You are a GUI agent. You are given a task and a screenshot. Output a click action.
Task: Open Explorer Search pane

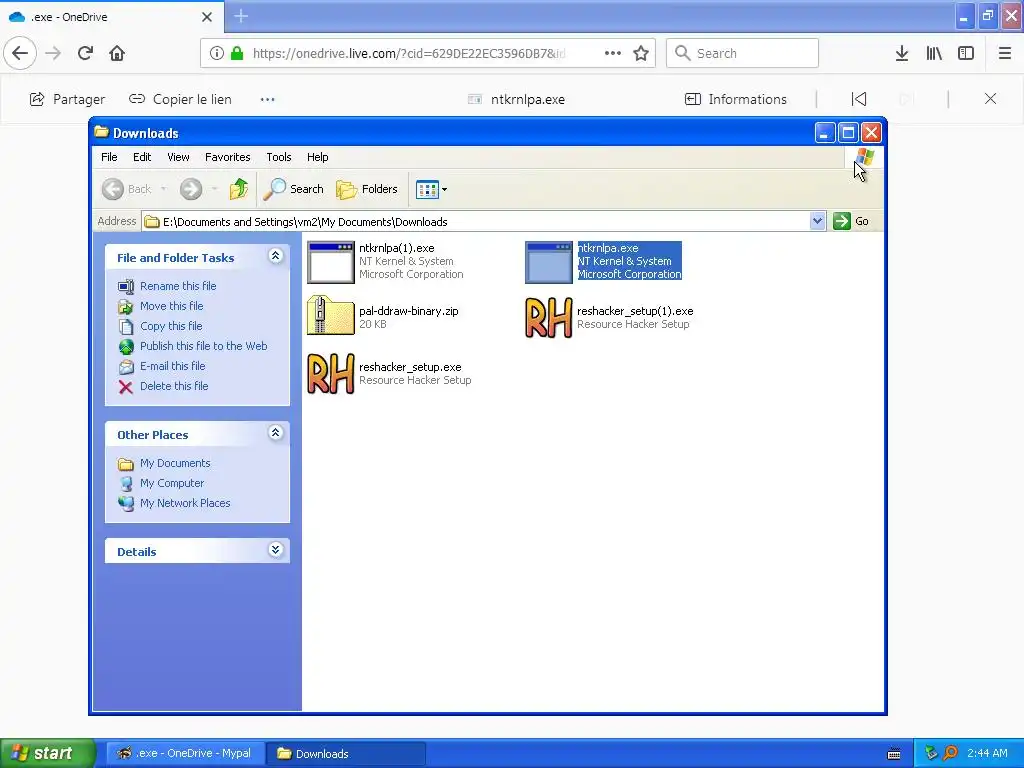tap(293, 189)
